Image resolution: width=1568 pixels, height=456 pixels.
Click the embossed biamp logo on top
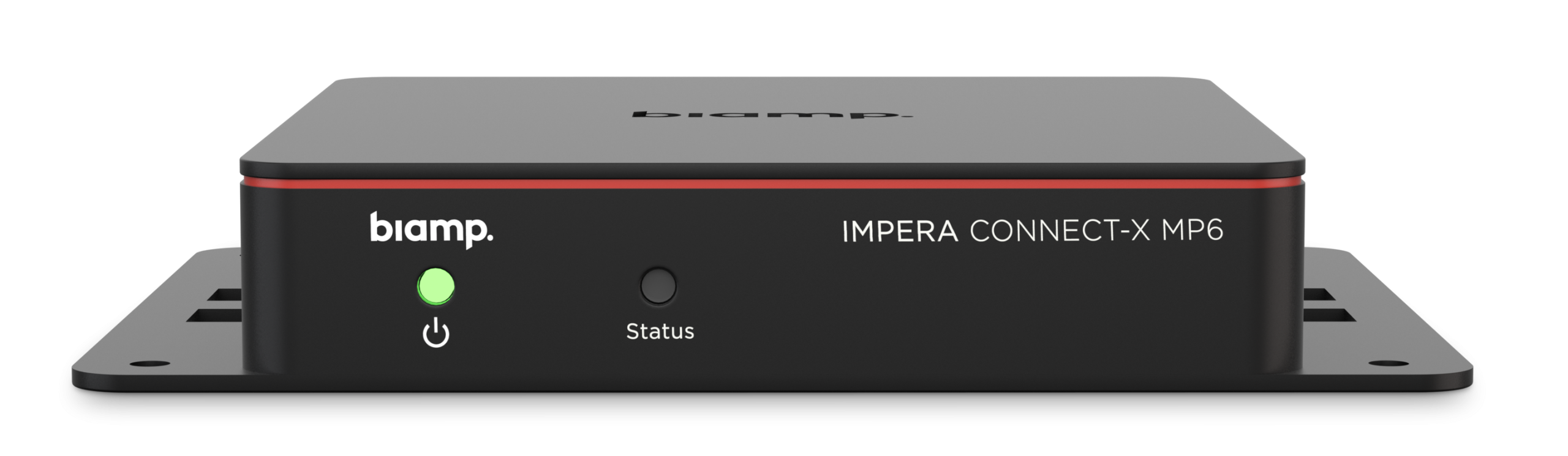click(x=771, y=114)
